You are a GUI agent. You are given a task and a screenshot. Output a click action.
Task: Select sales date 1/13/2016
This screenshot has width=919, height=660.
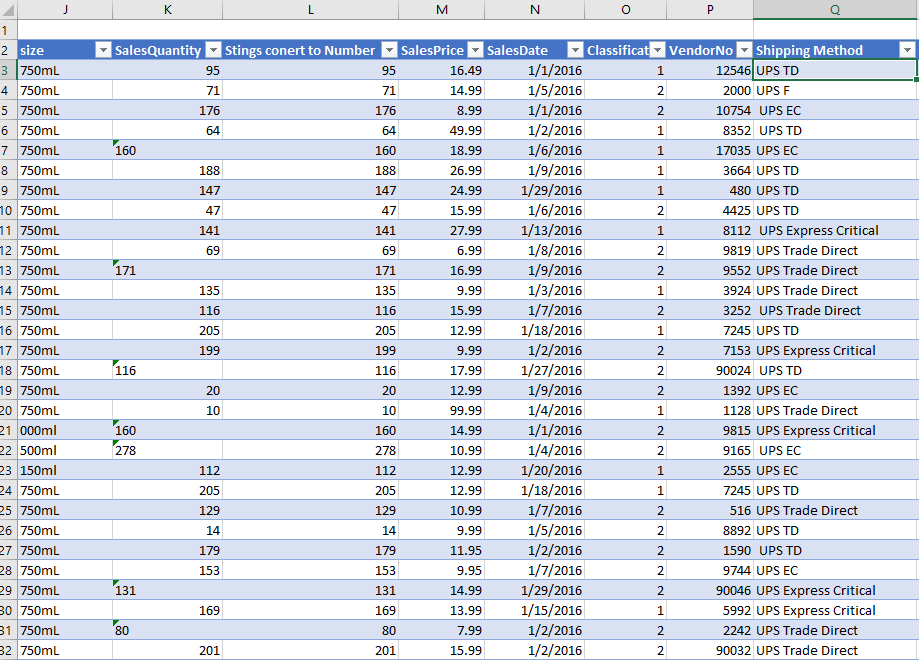pyautogui.click(x=535, y=230)
